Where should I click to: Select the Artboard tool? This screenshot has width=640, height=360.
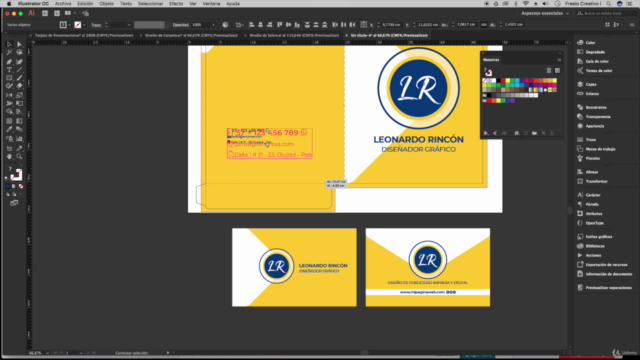click(x=9, y=148)
